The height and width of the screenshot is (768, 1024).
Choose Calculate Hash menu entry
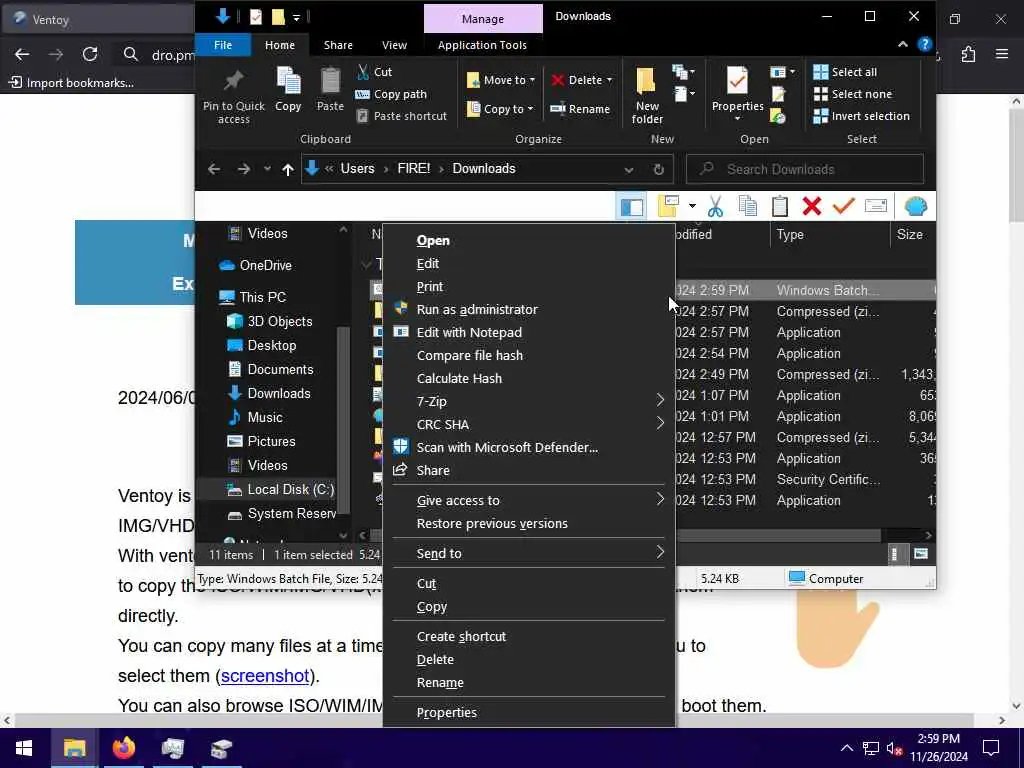click(x=529, y=378)
